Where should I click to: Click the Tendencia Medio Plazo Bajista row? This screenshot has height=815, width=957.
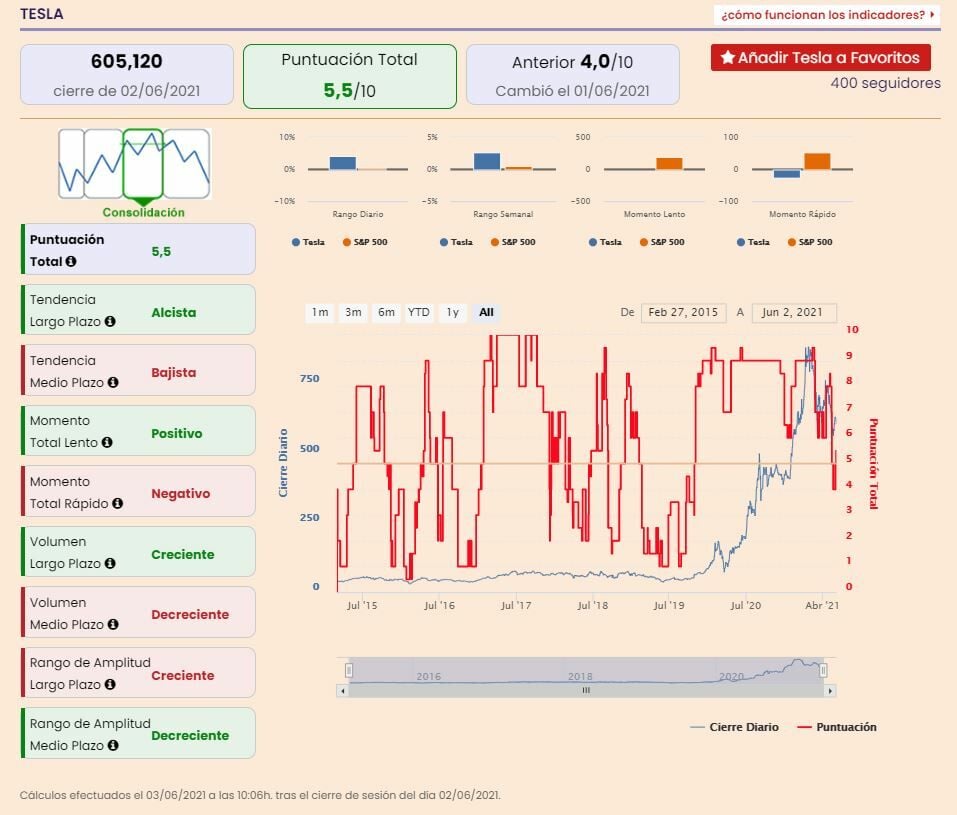[139, 371]
